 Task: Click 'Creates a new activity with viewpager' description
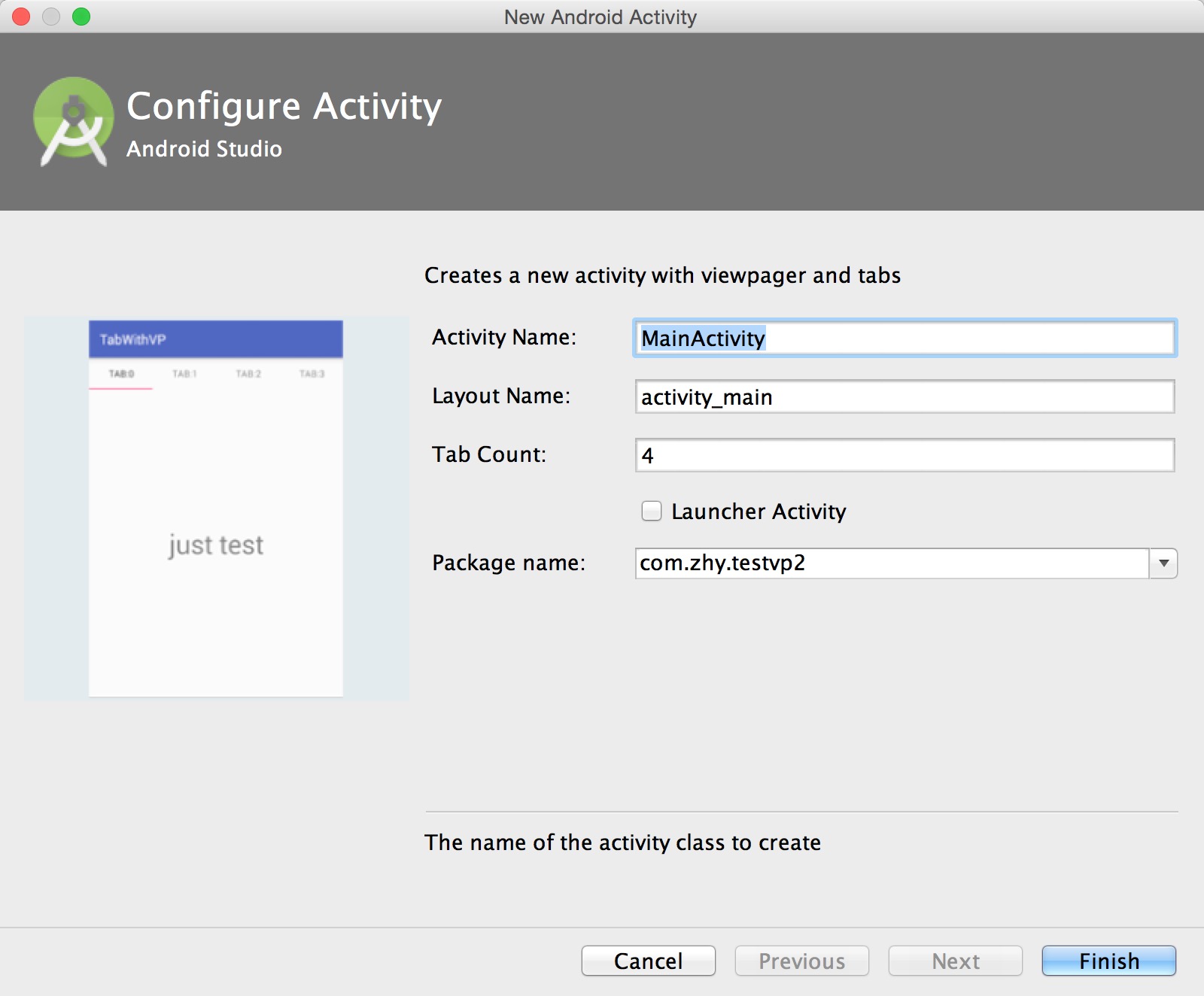(x=662, y=275)
